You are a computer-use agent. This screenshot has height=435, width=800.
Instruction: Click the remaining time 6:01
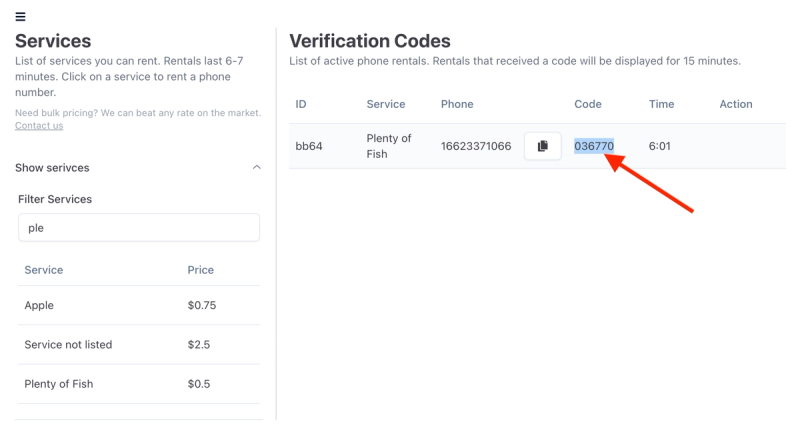[659, 146]
